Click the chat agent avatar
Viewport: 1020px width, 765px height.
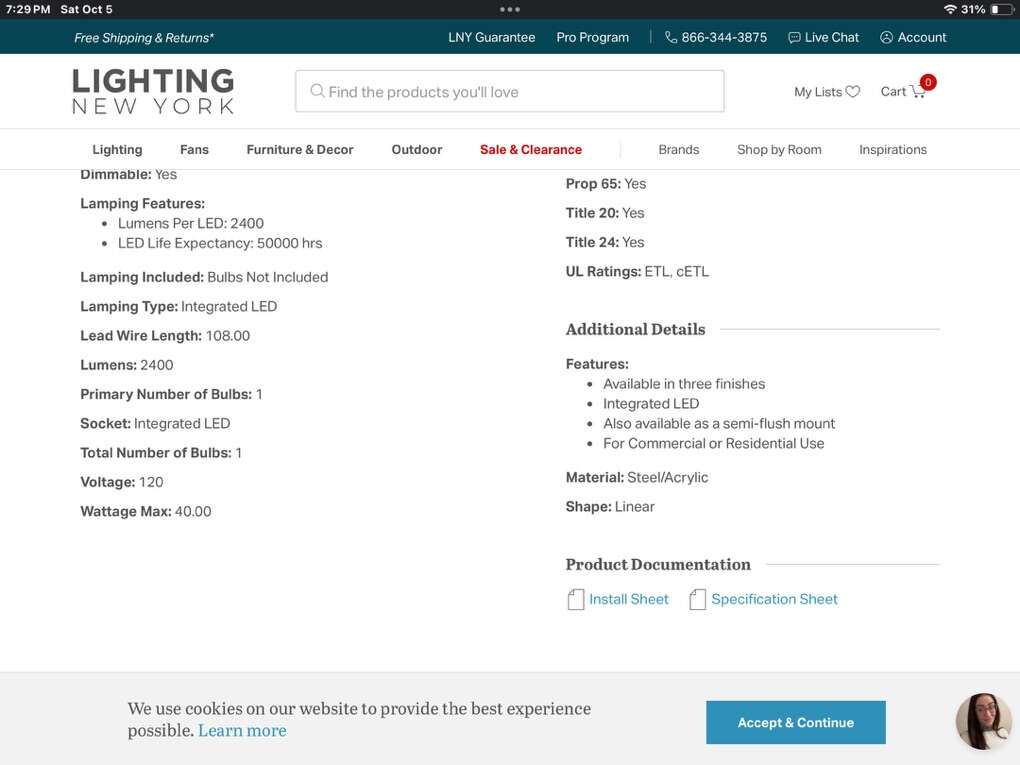point(983,721)
